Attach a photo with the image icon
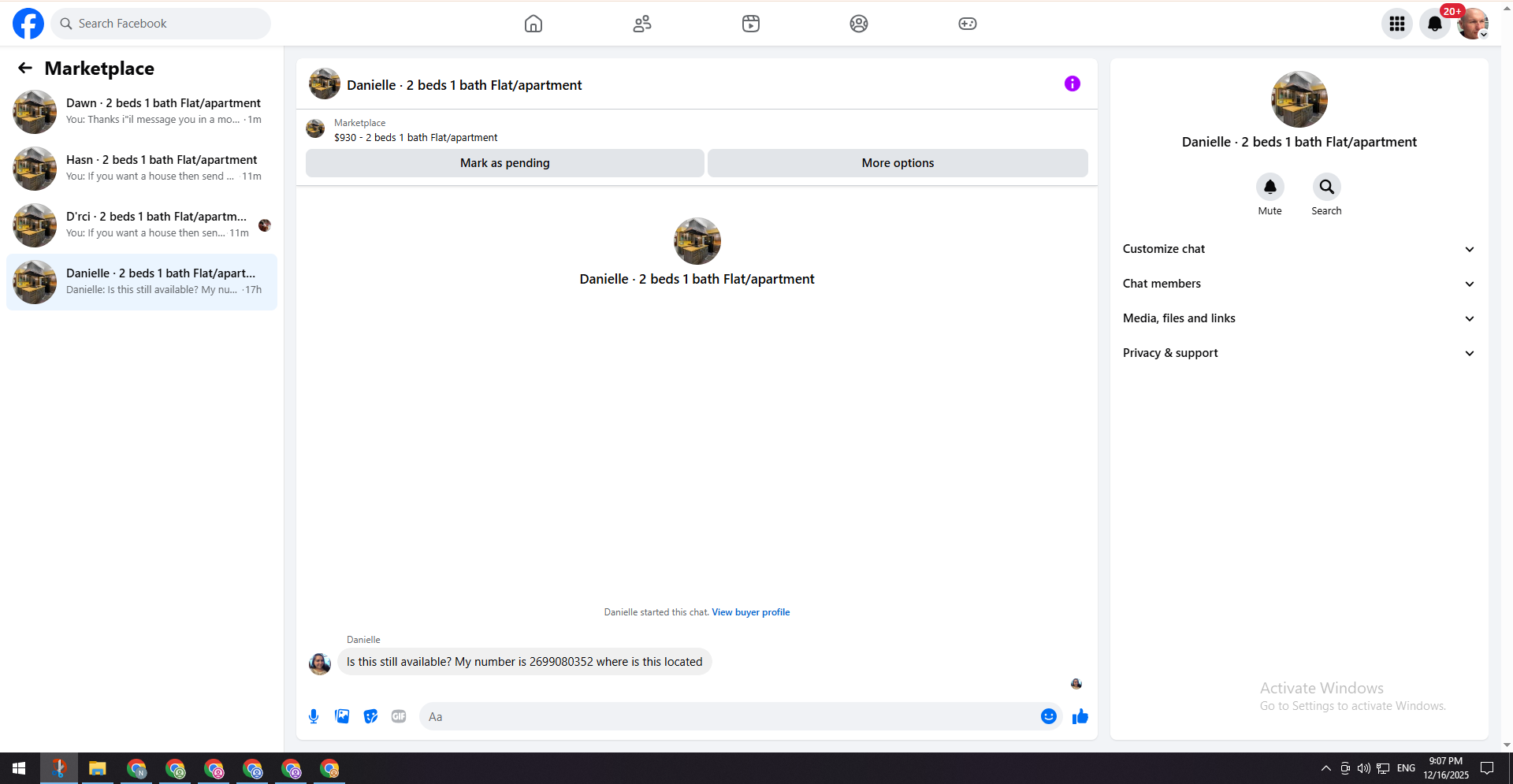1513x784 pixels. pos(342,716)
